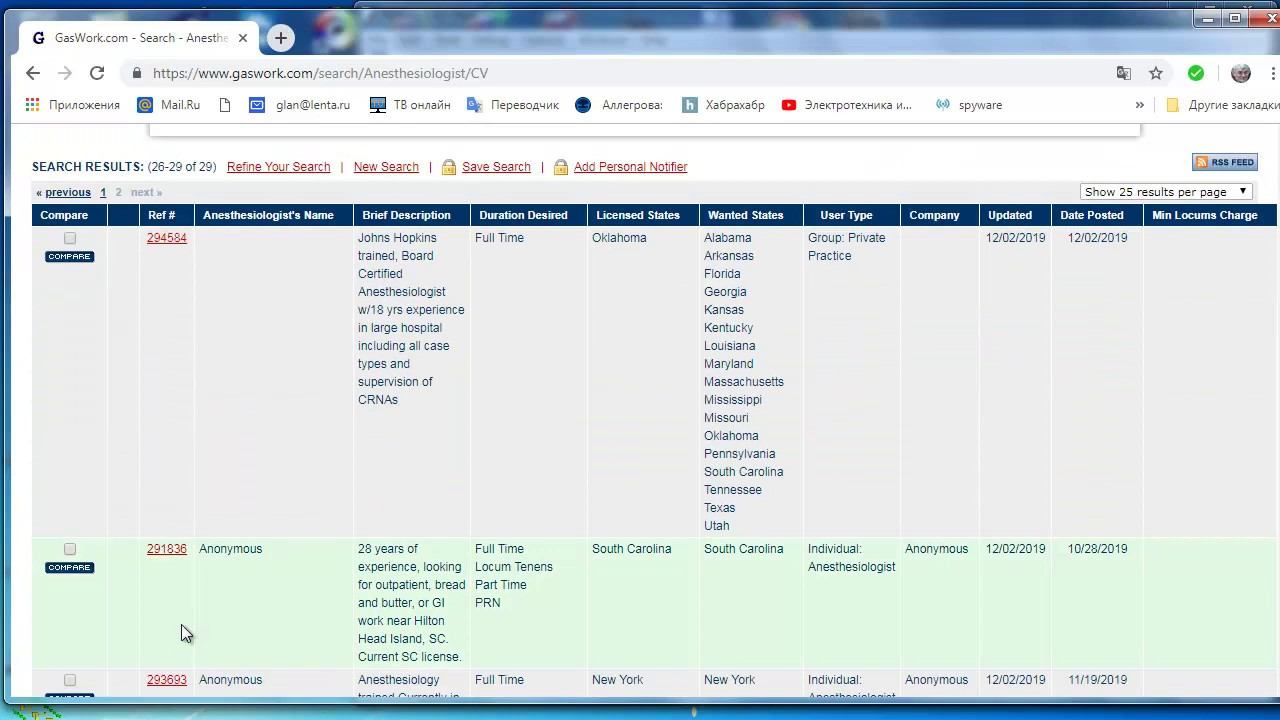Click the RSS FEED button
Screen dimensions: 1280x720
(x=1225, y=162)
